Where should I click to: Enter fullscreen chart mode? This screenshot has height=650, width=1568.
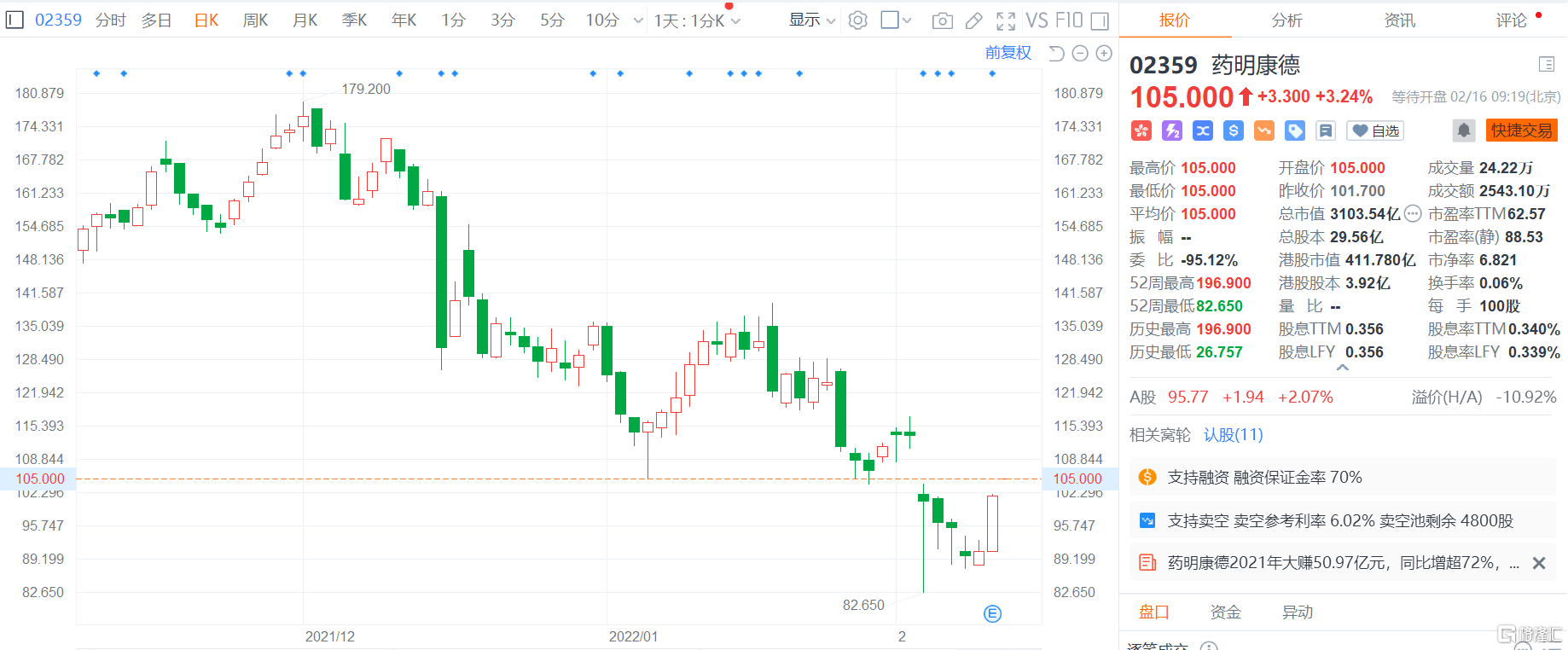pyautogui.click(x=1006, y=20)
